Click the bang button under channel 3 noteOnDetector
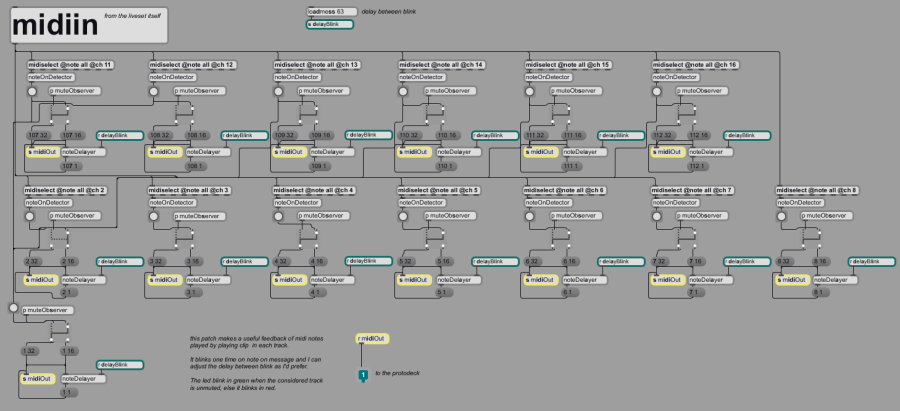900x411 pixels. click(x=155, y=216)
